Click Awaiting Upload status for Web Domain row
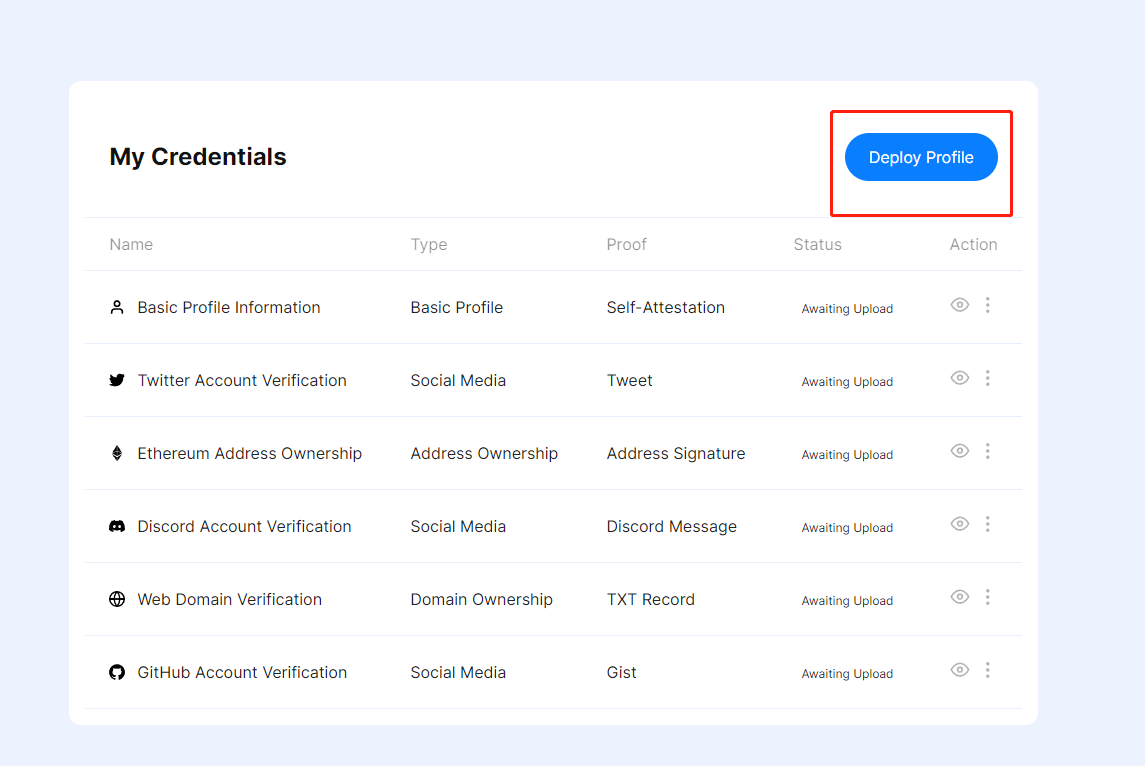1145x766 pixels. pos(847,601)
